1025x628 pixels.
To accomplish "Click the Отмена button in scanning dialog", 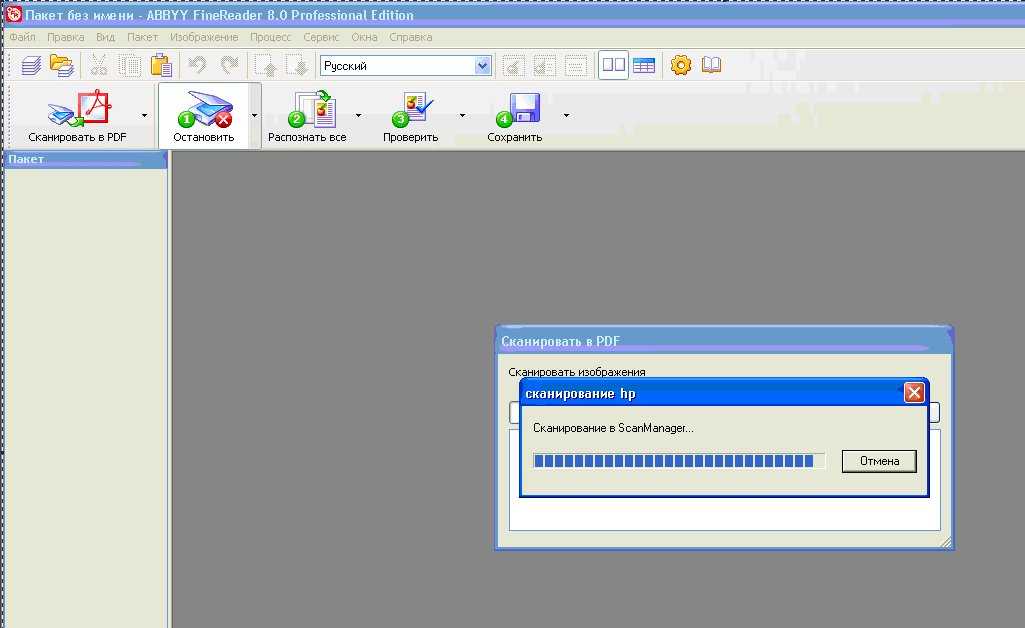I will pyautogui.click(x=878, y=461).
